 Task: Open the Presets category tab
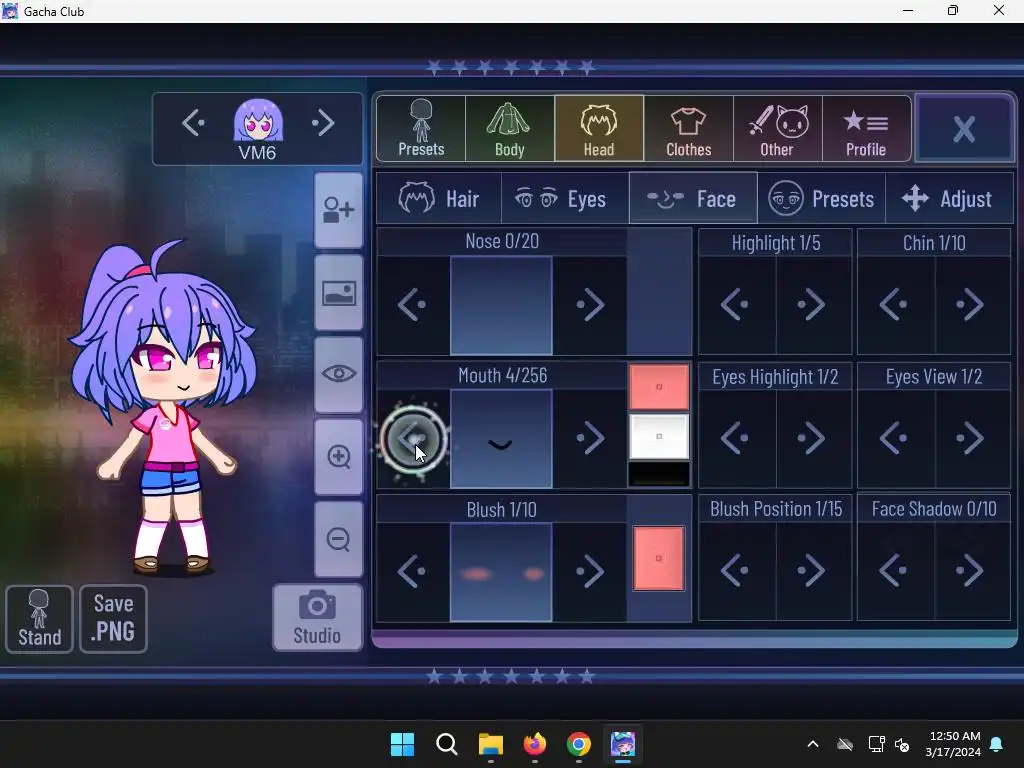(x=421, y=129)
